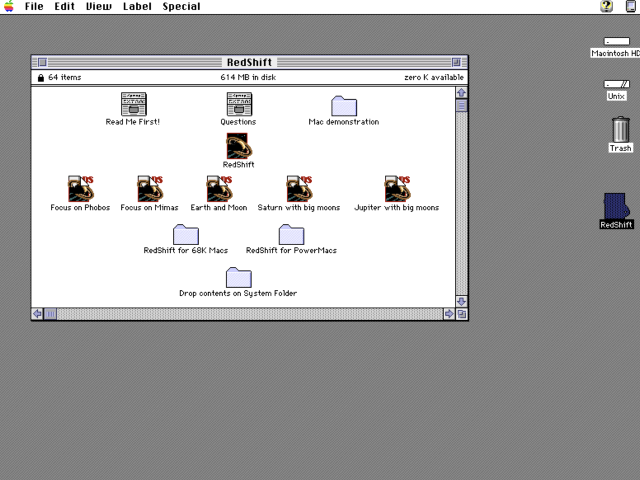The height and width of the screenshot is (480, 640).
Task: Open the Read Me First! document icon
Action: click(133, 104)
